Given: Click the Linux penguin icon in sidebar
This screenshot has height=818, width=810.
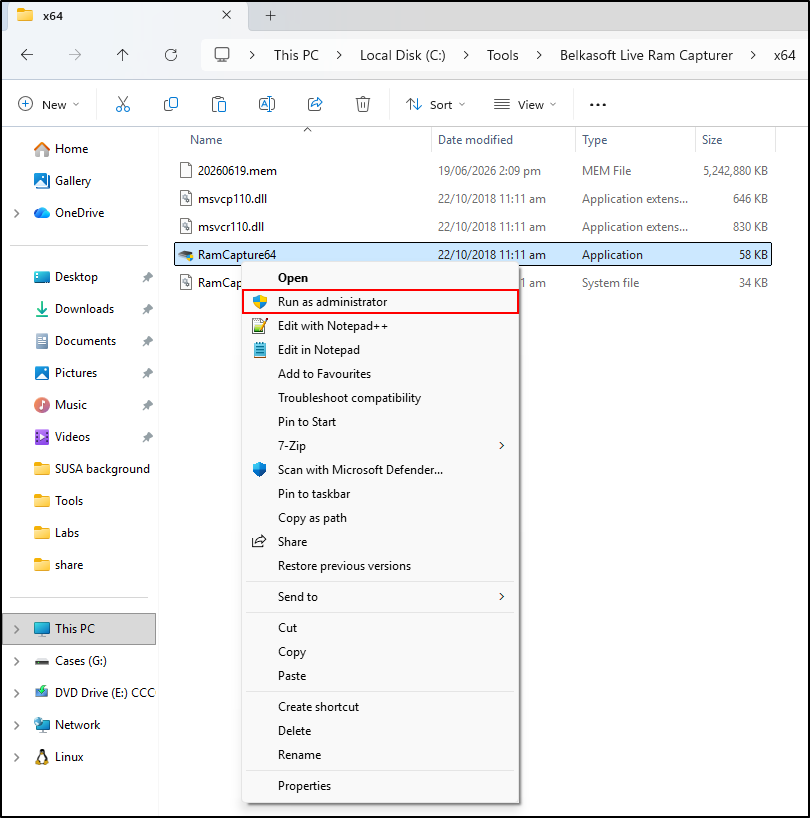Looking at the screenshot, I should (x=42, y=757).
